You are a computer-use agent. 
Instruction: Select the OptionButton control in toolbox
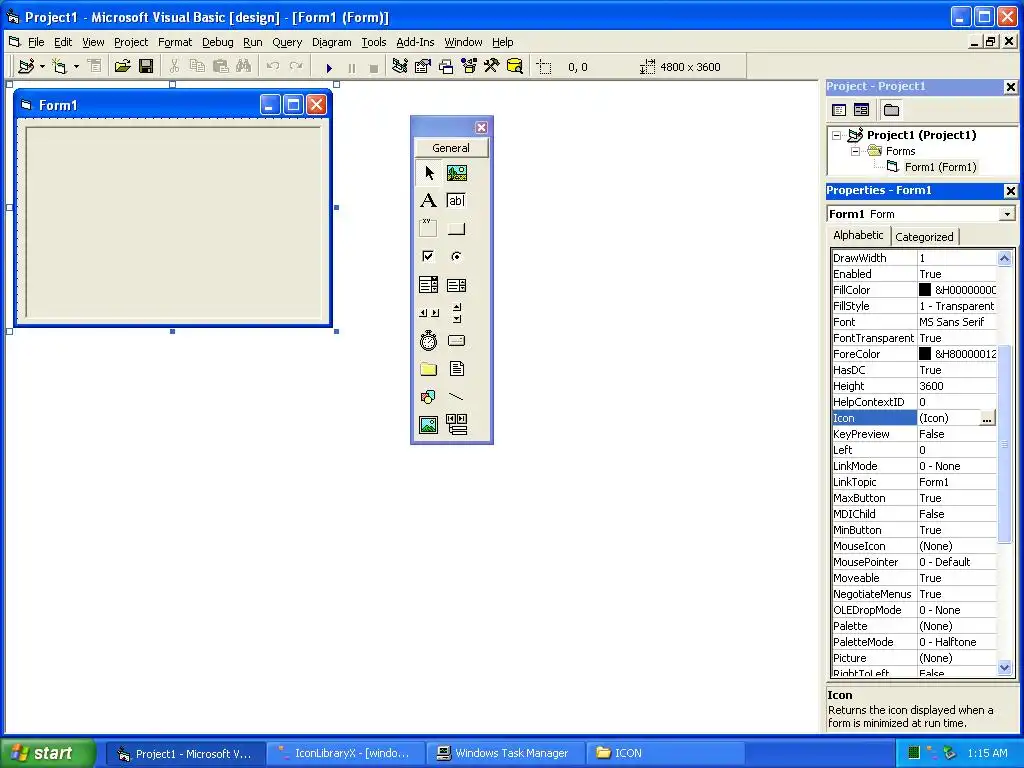456,256
